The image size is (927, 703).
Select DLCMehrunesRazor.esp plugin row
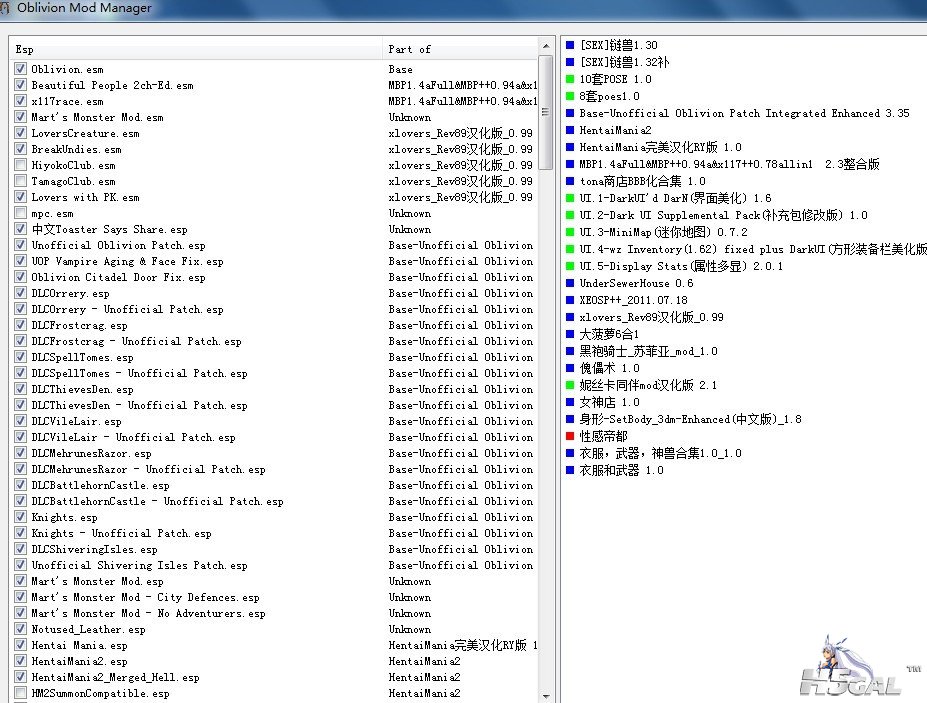tap(274, 453)
